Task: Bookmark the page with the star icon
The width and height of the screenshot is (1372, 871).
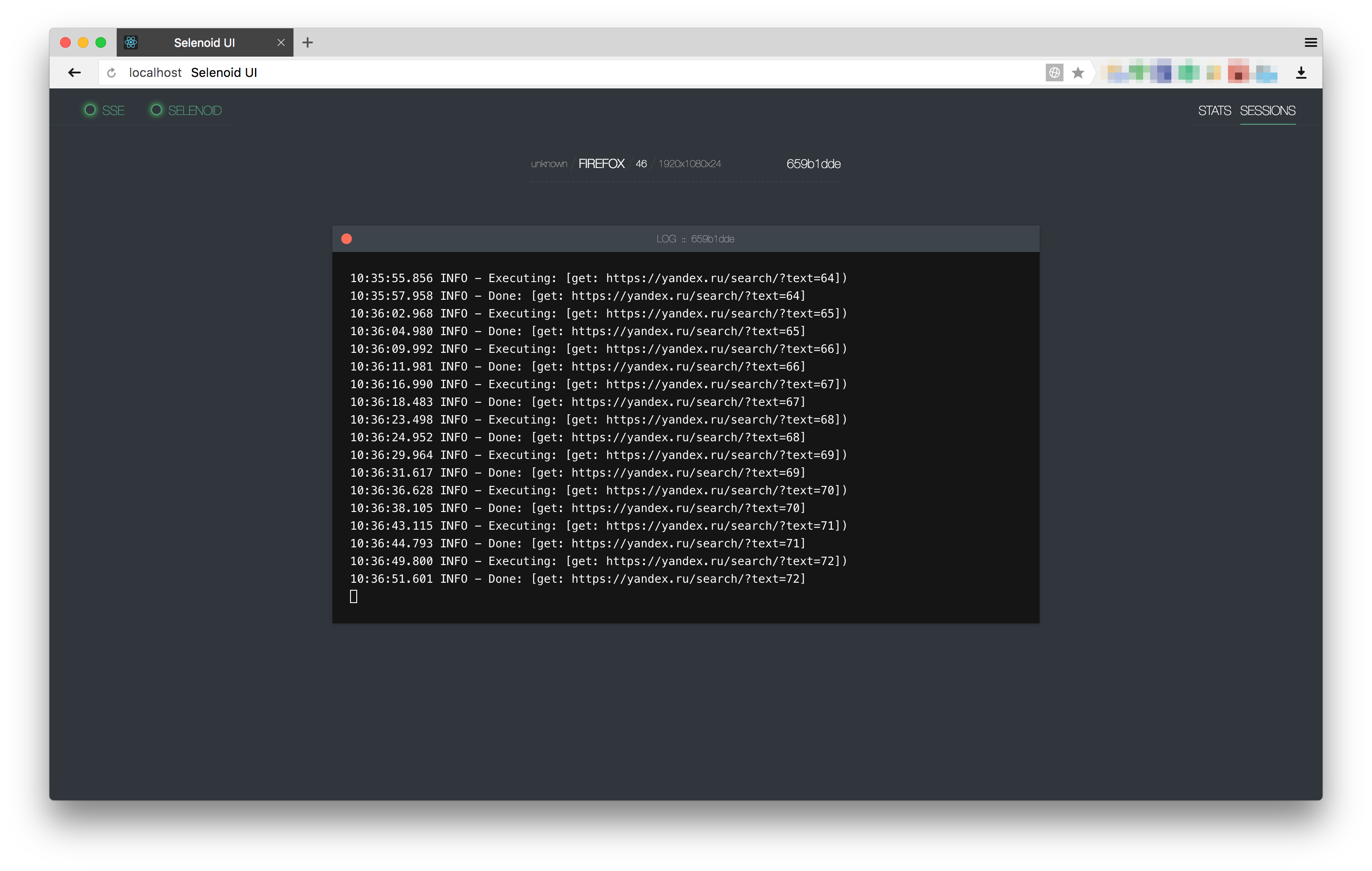Action: pyautogui.click(x=1078, y=73)
